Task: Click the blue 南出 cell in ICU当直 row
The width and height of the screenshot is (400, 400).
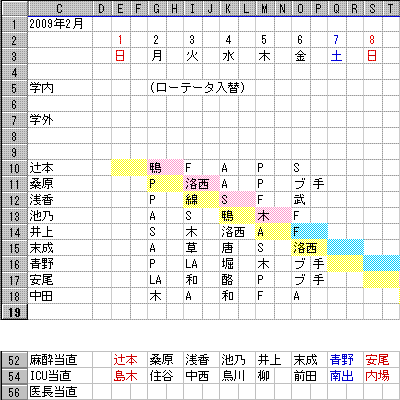Action: [x=345, y=376]
